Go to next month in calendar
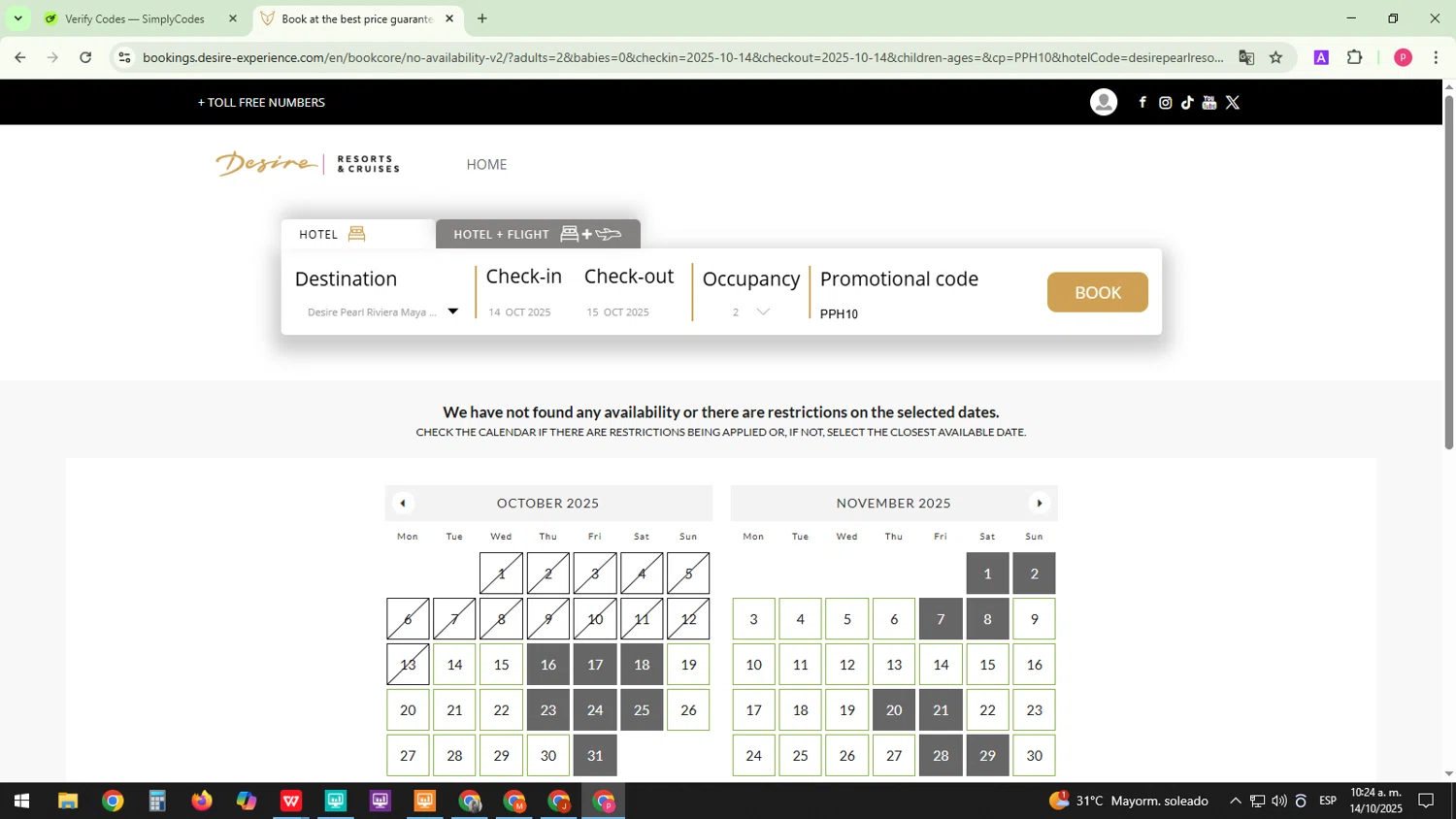 pos(1040,503)
